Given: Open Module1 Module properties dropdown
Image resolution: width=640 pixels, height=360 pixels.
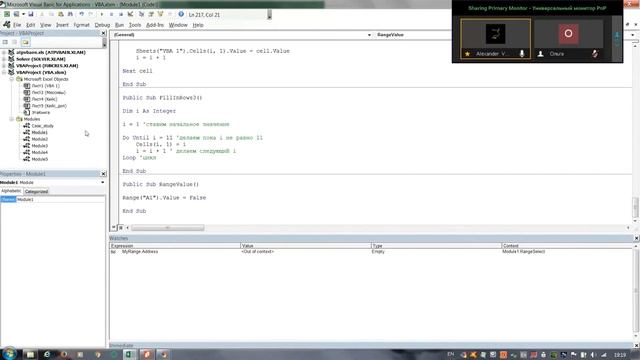Looking at the screenshot, I should [x=102, y=182].
